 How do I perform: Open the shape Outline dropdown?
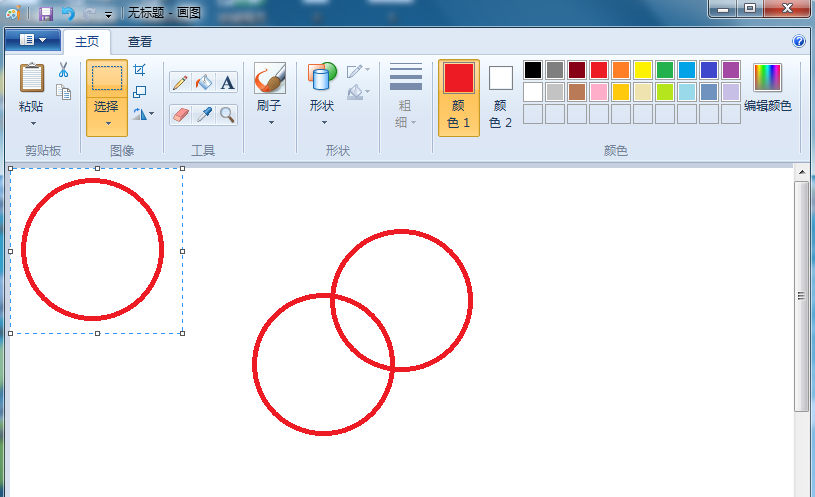(358, 70)
